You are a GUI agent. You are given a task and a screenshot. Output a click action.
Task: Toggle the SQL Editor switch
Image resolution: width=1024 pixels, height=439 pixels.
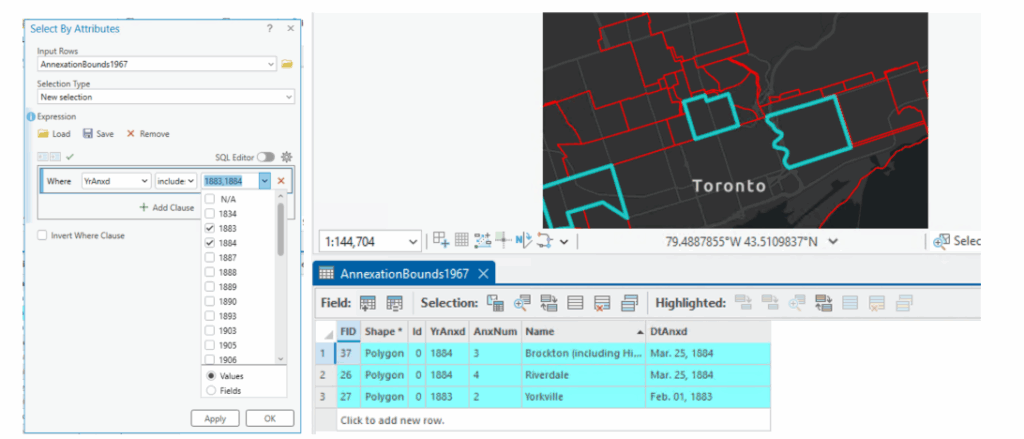click(x=266, y=157)
